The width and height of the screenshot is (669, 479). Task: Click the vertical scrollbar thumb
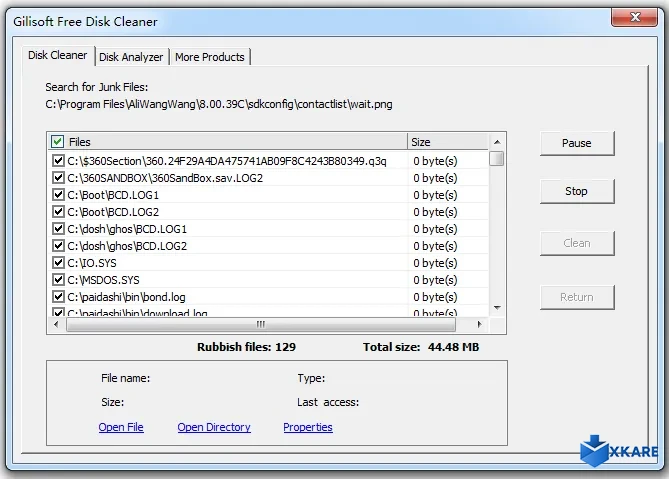(497, 158)
